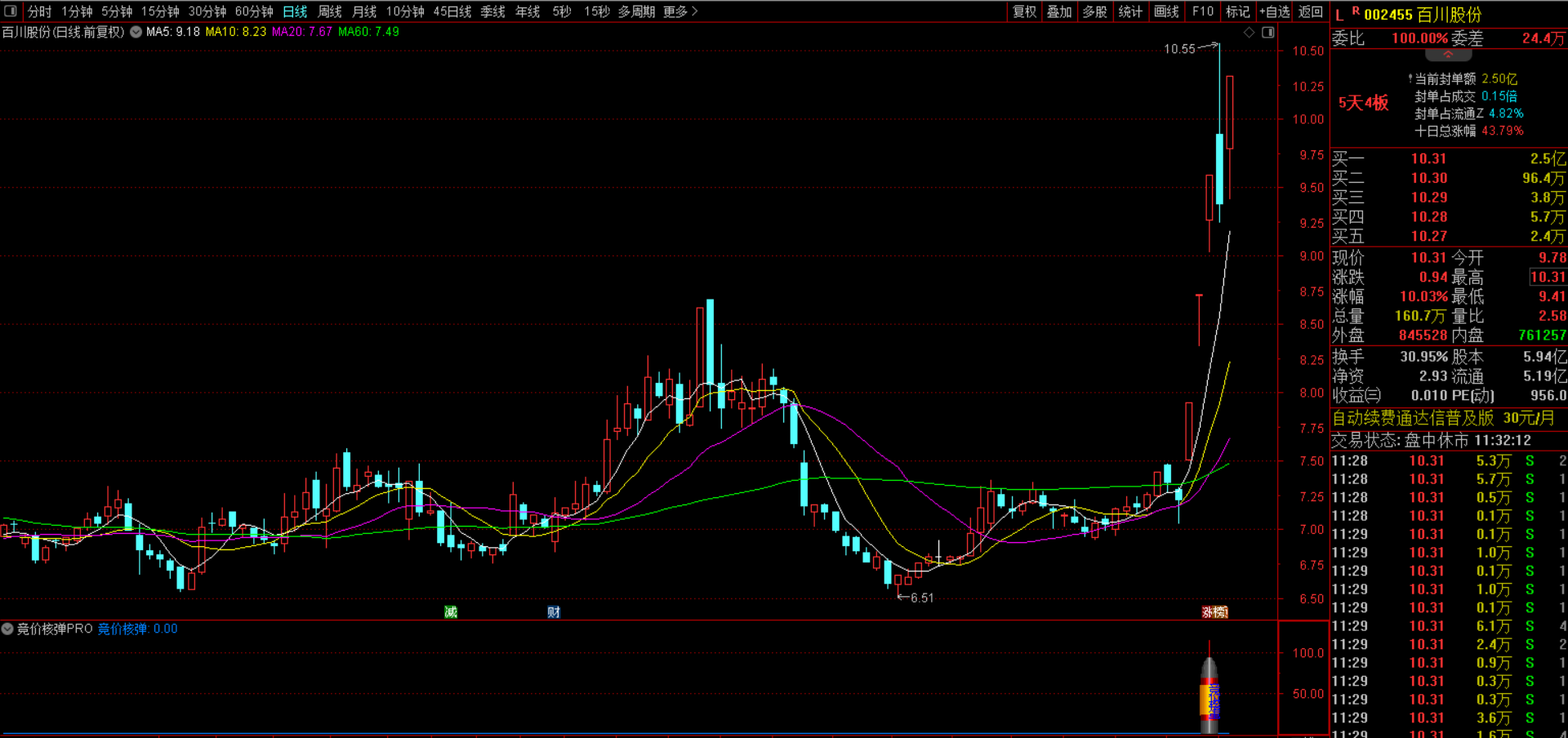Click the MA5: 9.18 indicator label
Viewport: 1568px width, 738px height.
[x=173, y=32]
